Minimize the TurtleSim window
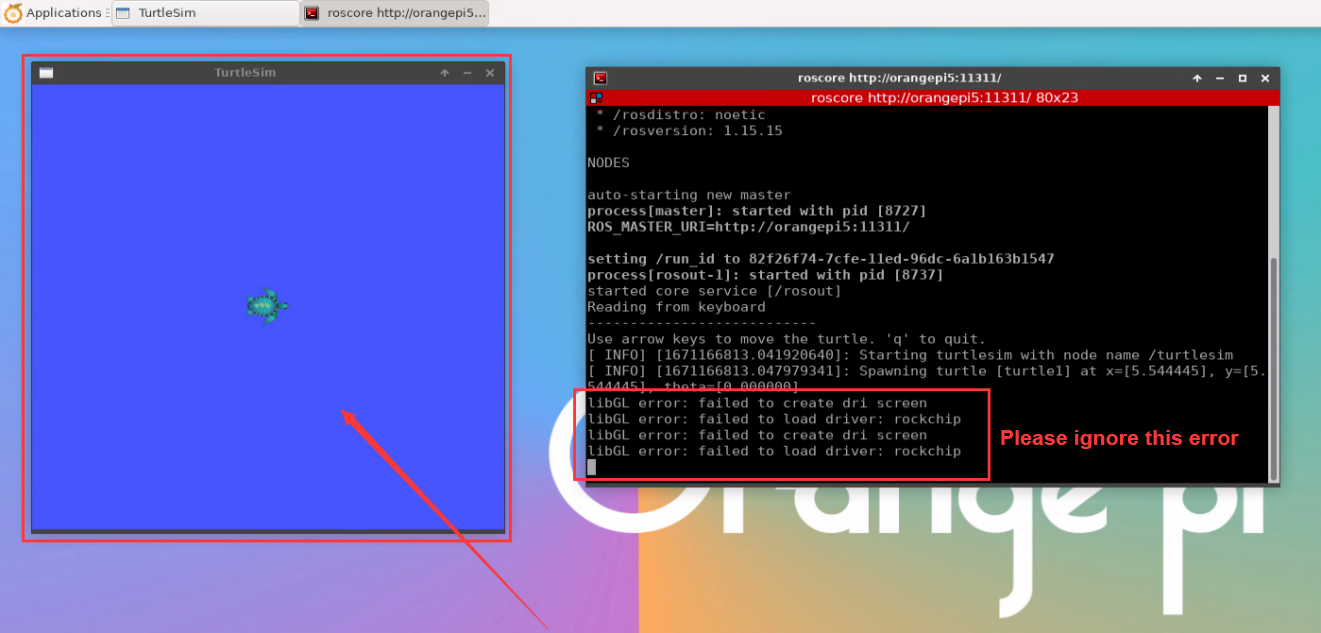 click(x=467, y=73)
